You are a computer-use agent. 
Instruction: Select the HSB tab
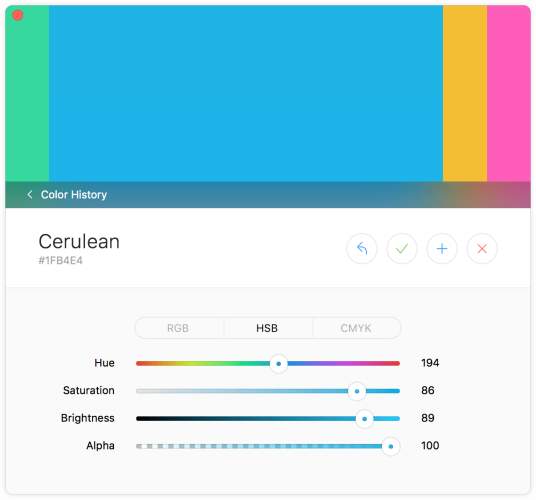point(268,328)
